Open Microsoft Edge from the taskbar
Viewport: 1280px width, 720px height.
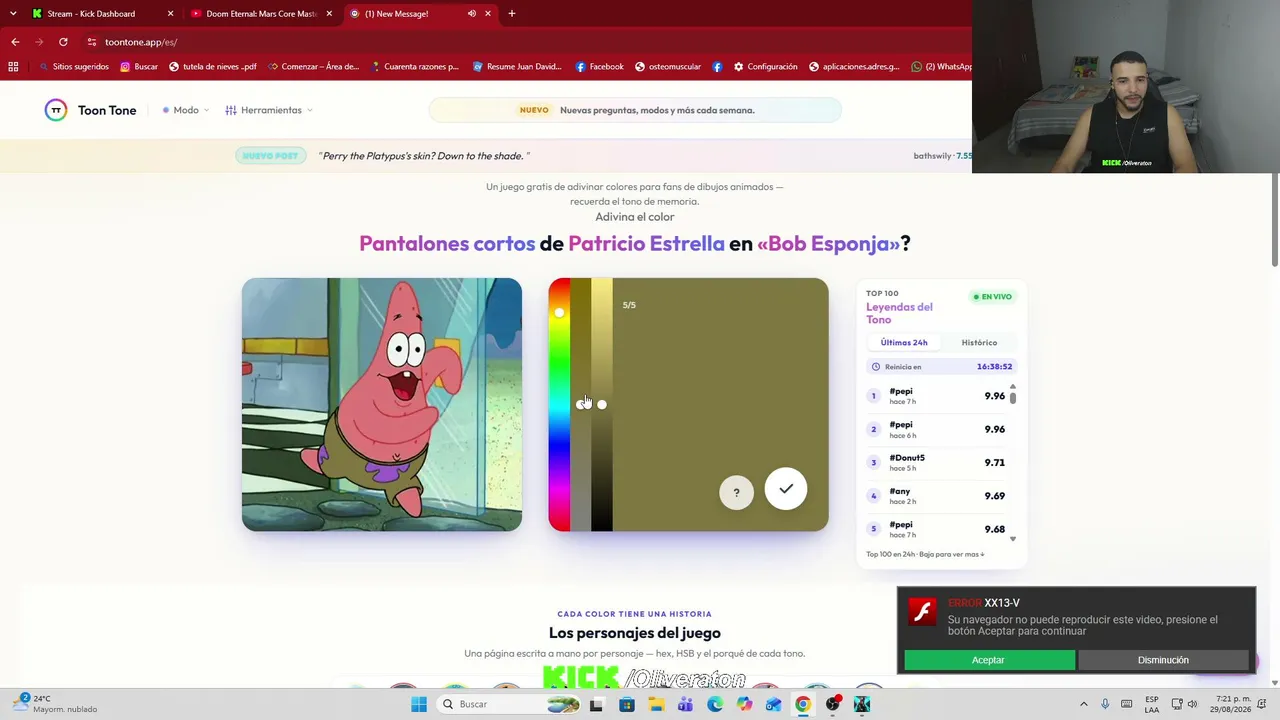click(x=715, y=704)
